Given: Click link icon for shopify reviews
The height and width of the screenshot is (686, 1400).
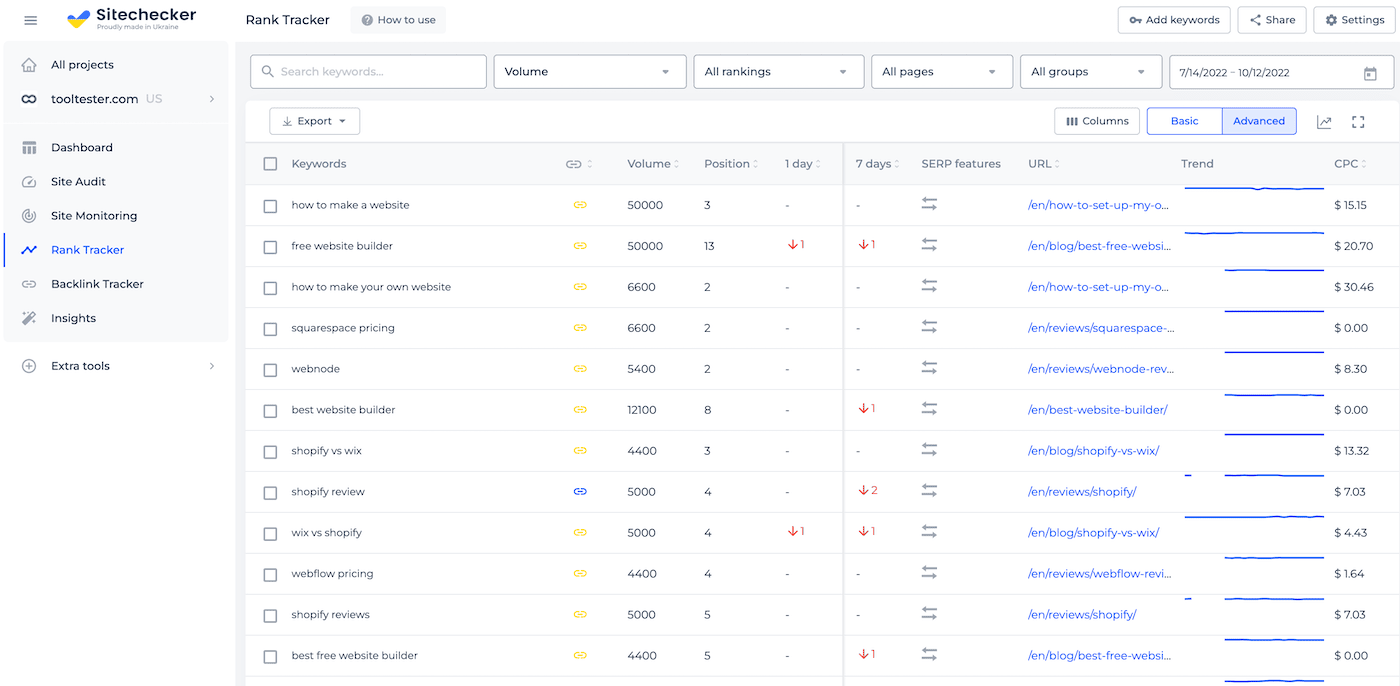Looking at the screenshot, I should point(580,615).
